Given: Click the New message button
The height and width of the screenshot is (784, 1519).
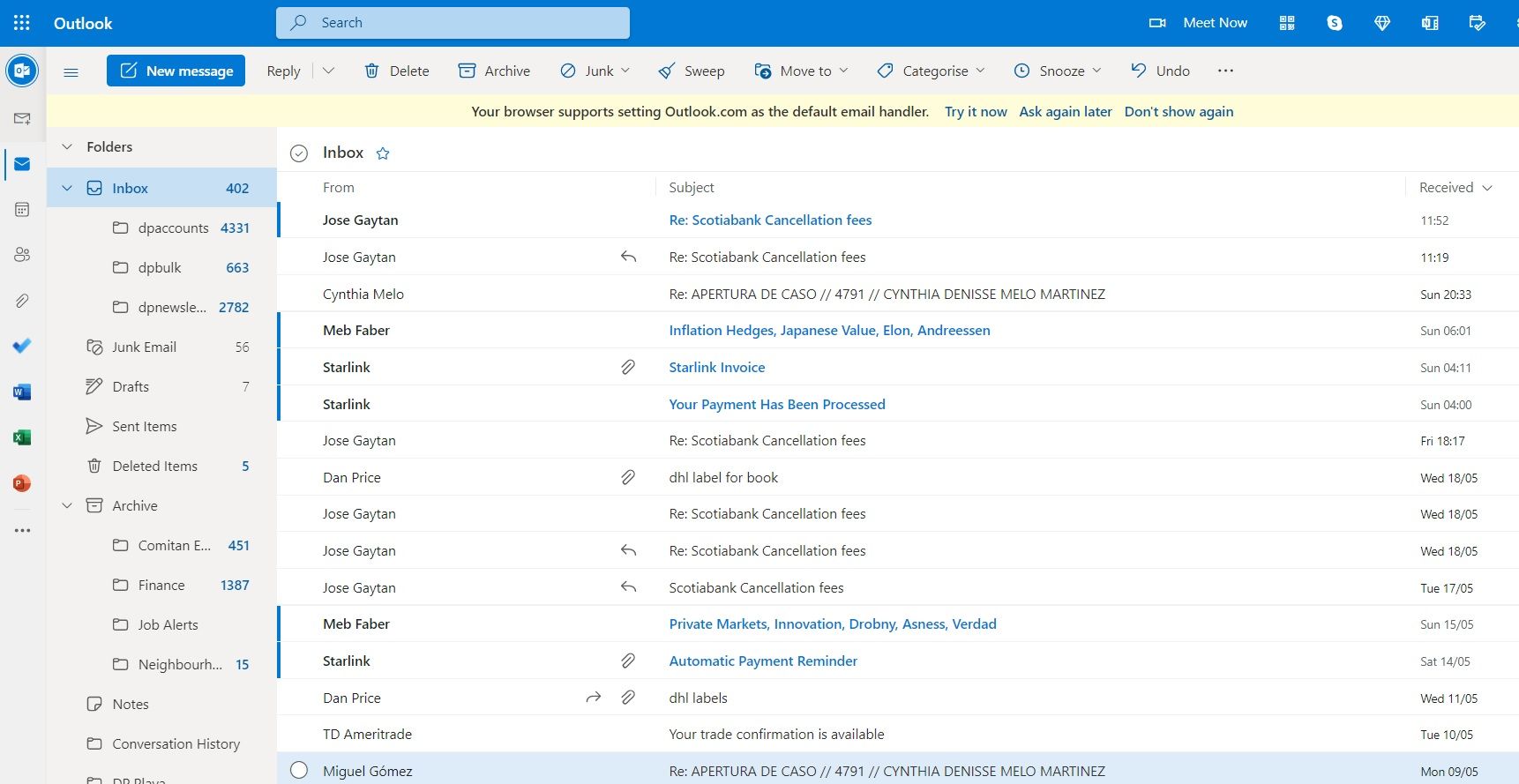Looking at the screenshot, I should (176, 71).
